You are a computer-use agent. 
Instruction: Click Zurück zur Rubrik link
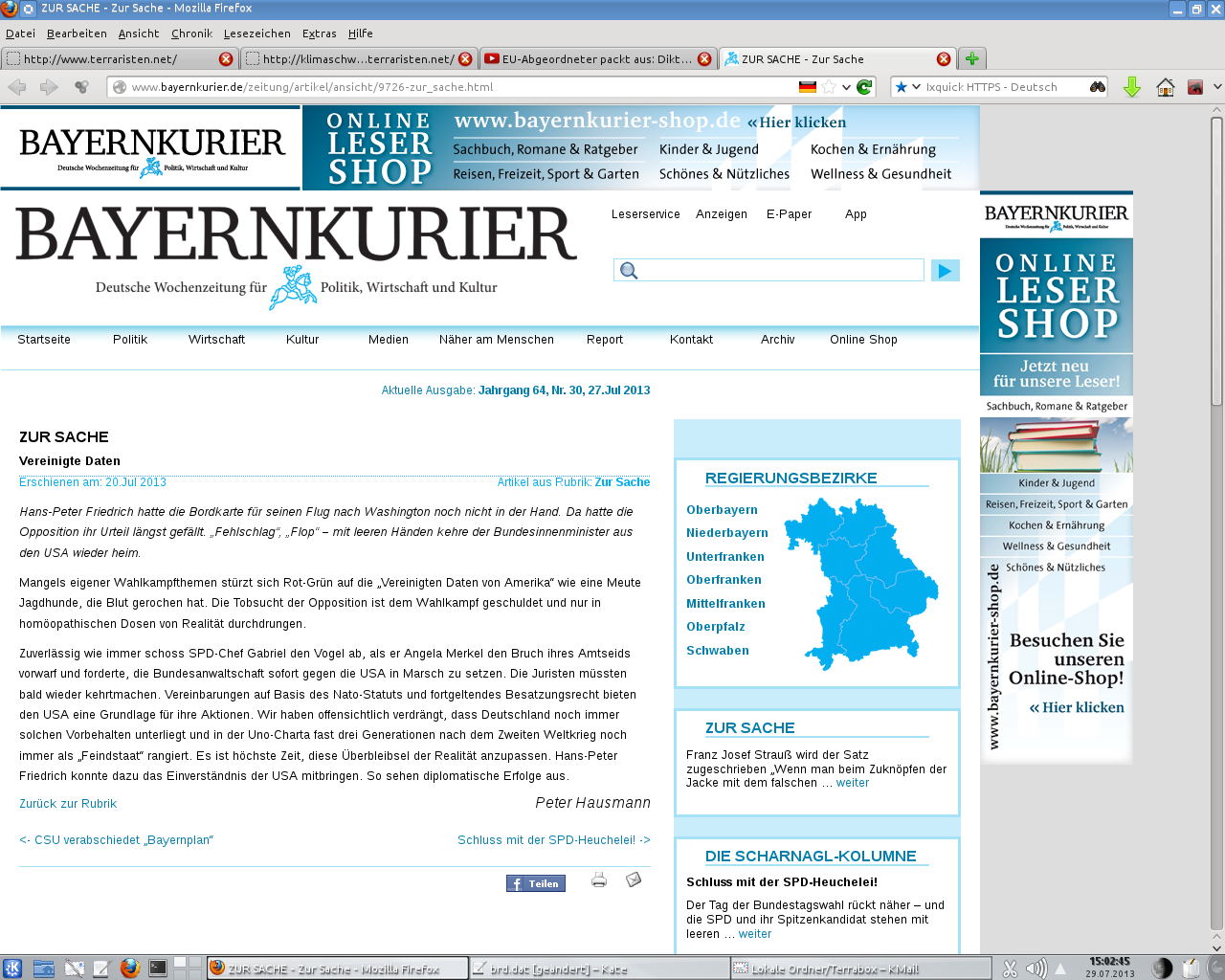click(68, 804)
